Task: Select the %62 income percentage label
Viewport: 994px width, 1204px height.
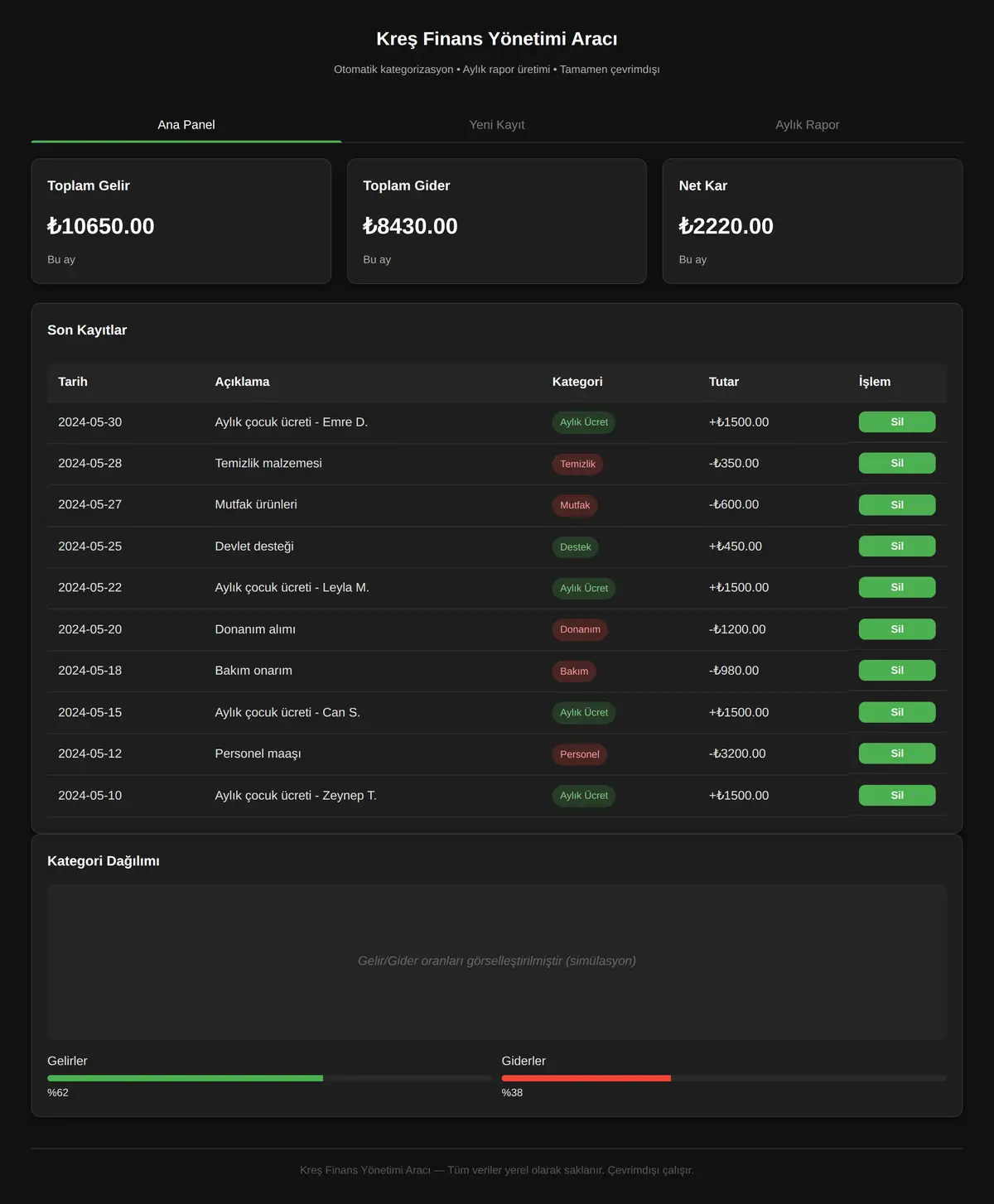Action: (x=58, y=1093)
